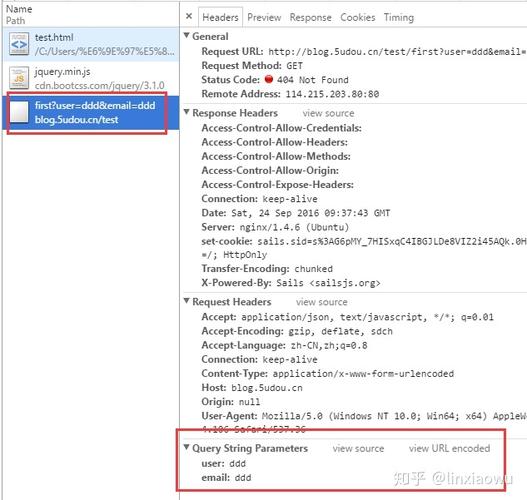Select the jquery.min.js request row
This screenshot has height=500, width=527.
(91, 78)
